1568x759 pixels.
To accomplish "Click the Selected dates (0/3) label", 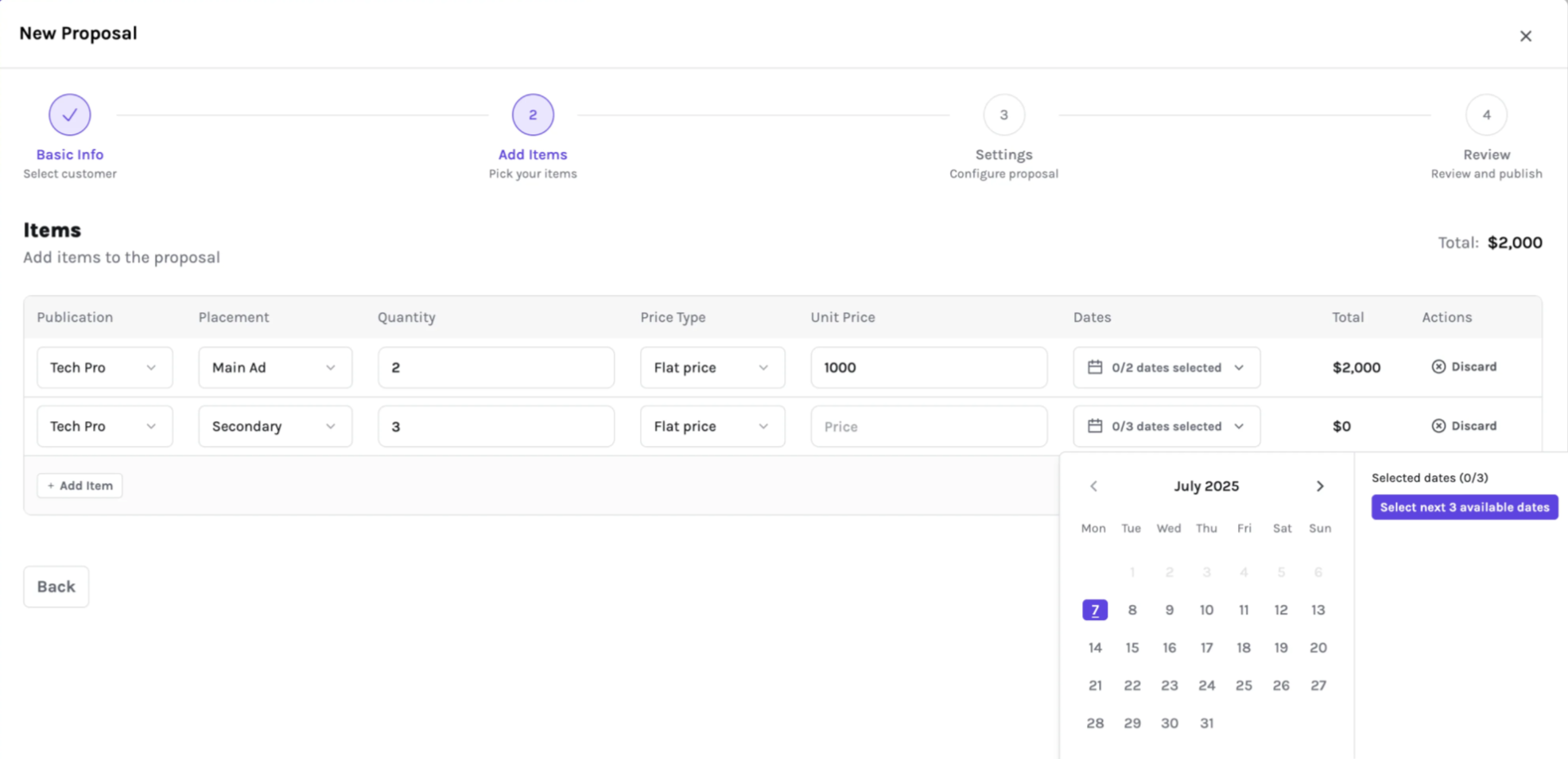I will (1430, 478).
